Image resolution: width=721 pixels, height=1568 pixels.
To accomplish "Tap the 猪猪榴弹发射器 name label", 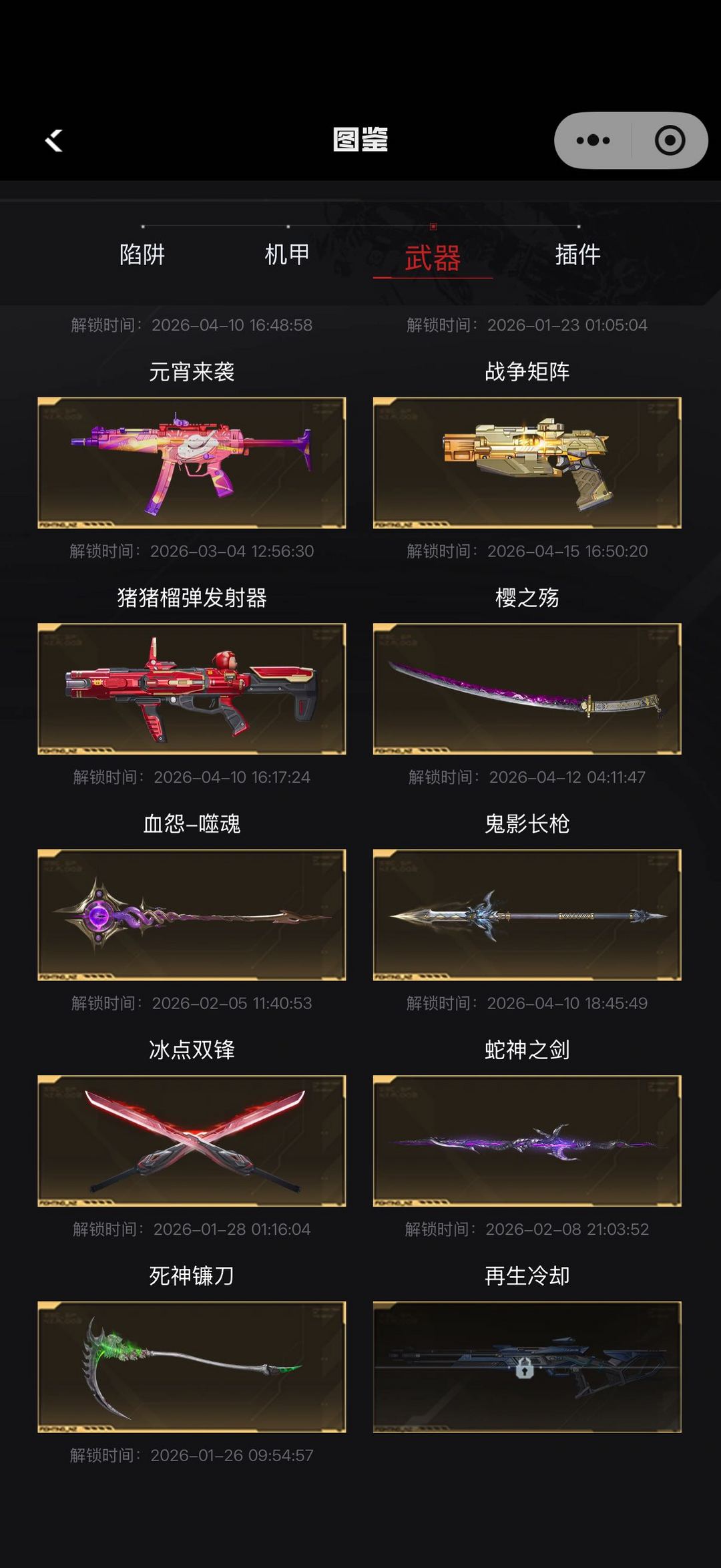I will click(192, 598).
